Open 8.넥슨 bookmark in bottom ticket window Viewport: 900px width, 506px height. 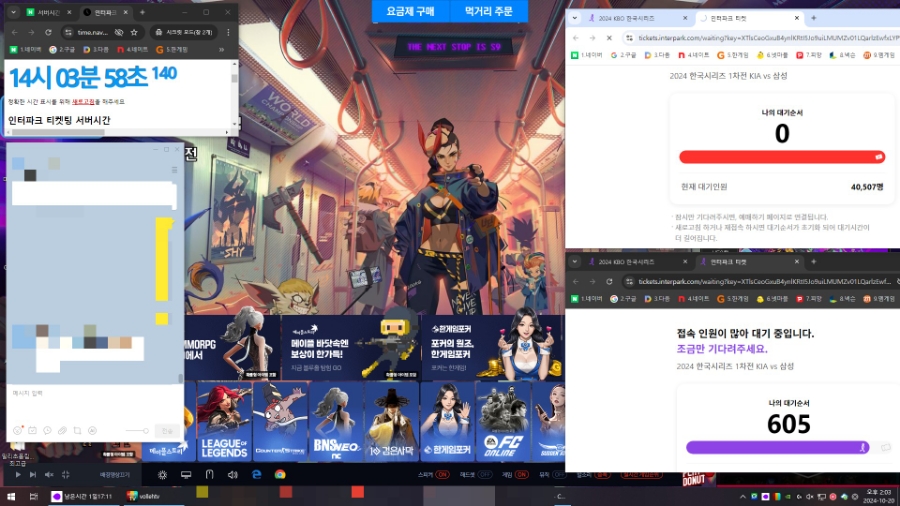click(x=843, y=299)
